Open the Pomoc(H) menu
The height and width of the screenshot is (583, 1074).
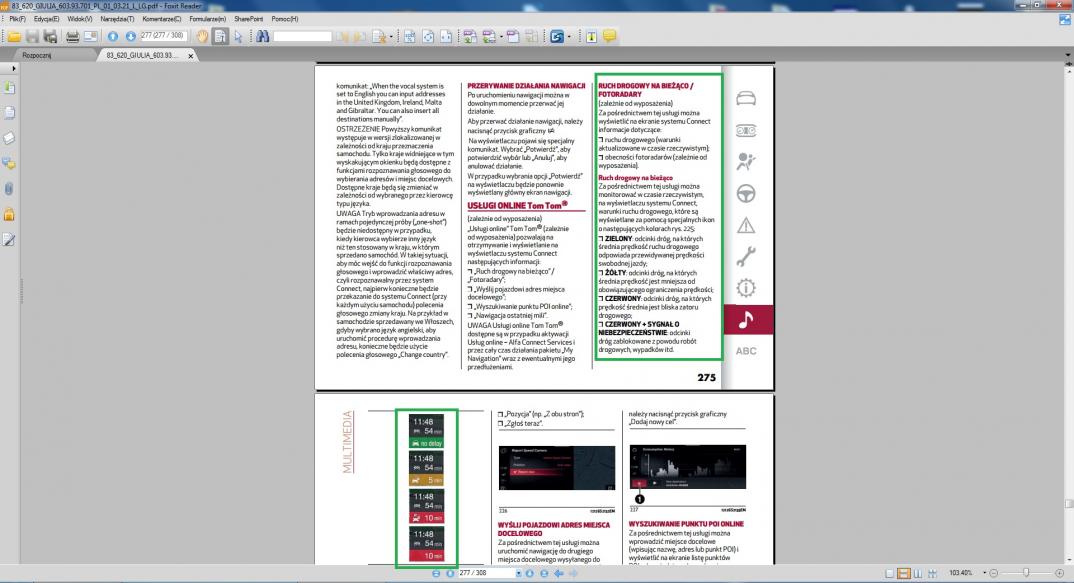click(x=284, y=19)
